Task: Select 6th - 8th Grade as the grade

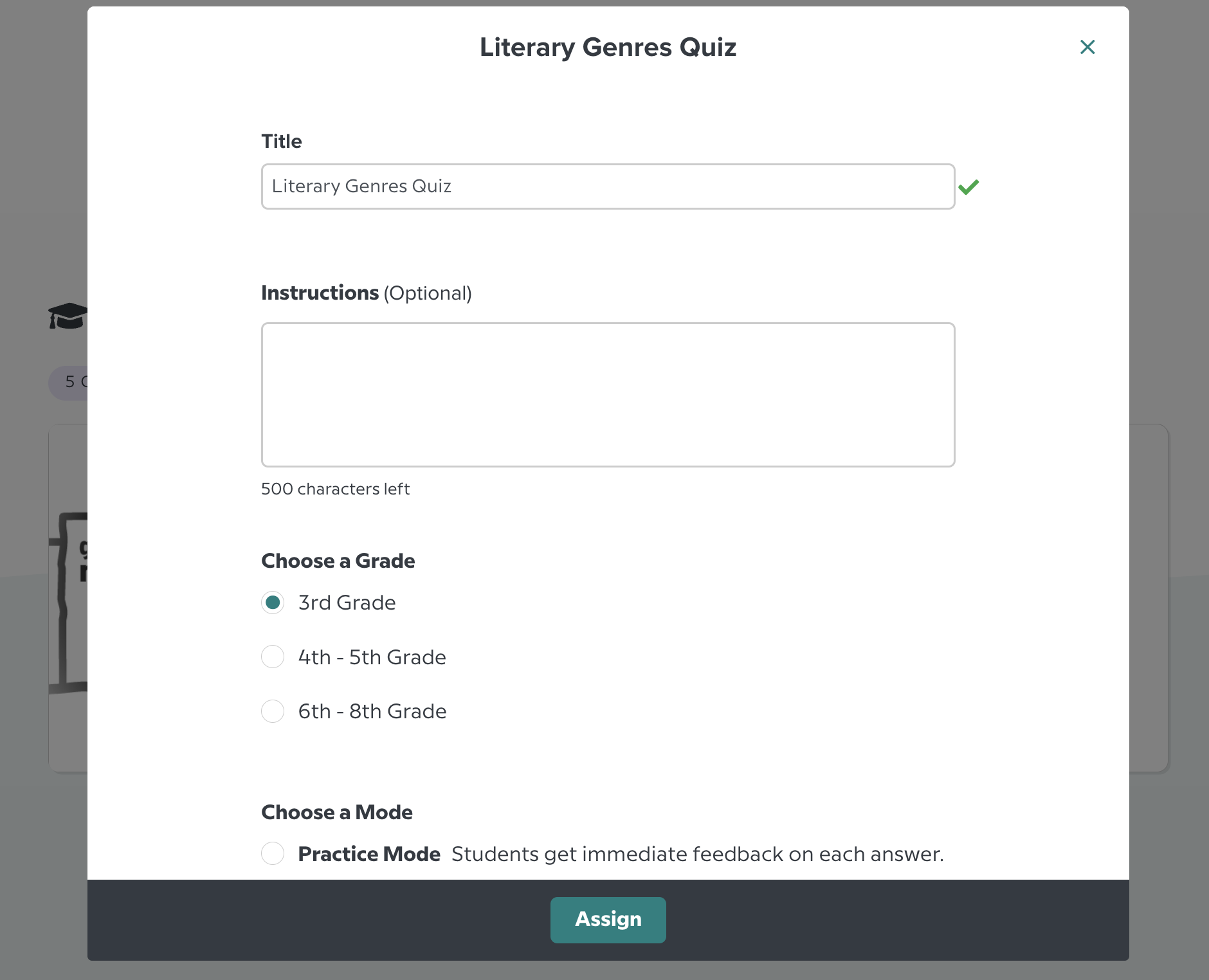Action: (x=273, y=711)
